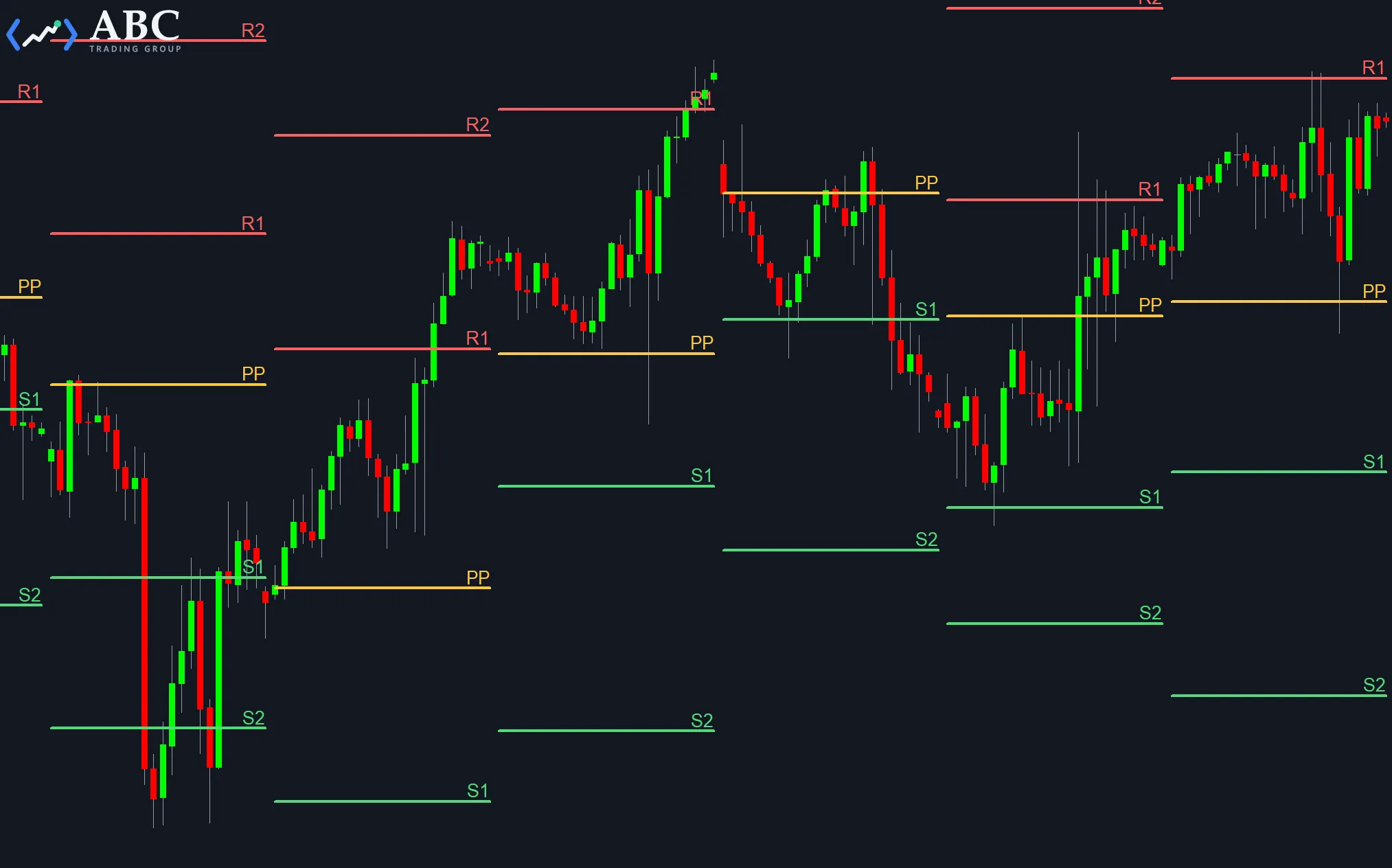Select the PP label at the chart's far-left edge
Image resolution: width=1392 pixels, height=868 pixels.
pyautogui.click(x=30, y=286)
